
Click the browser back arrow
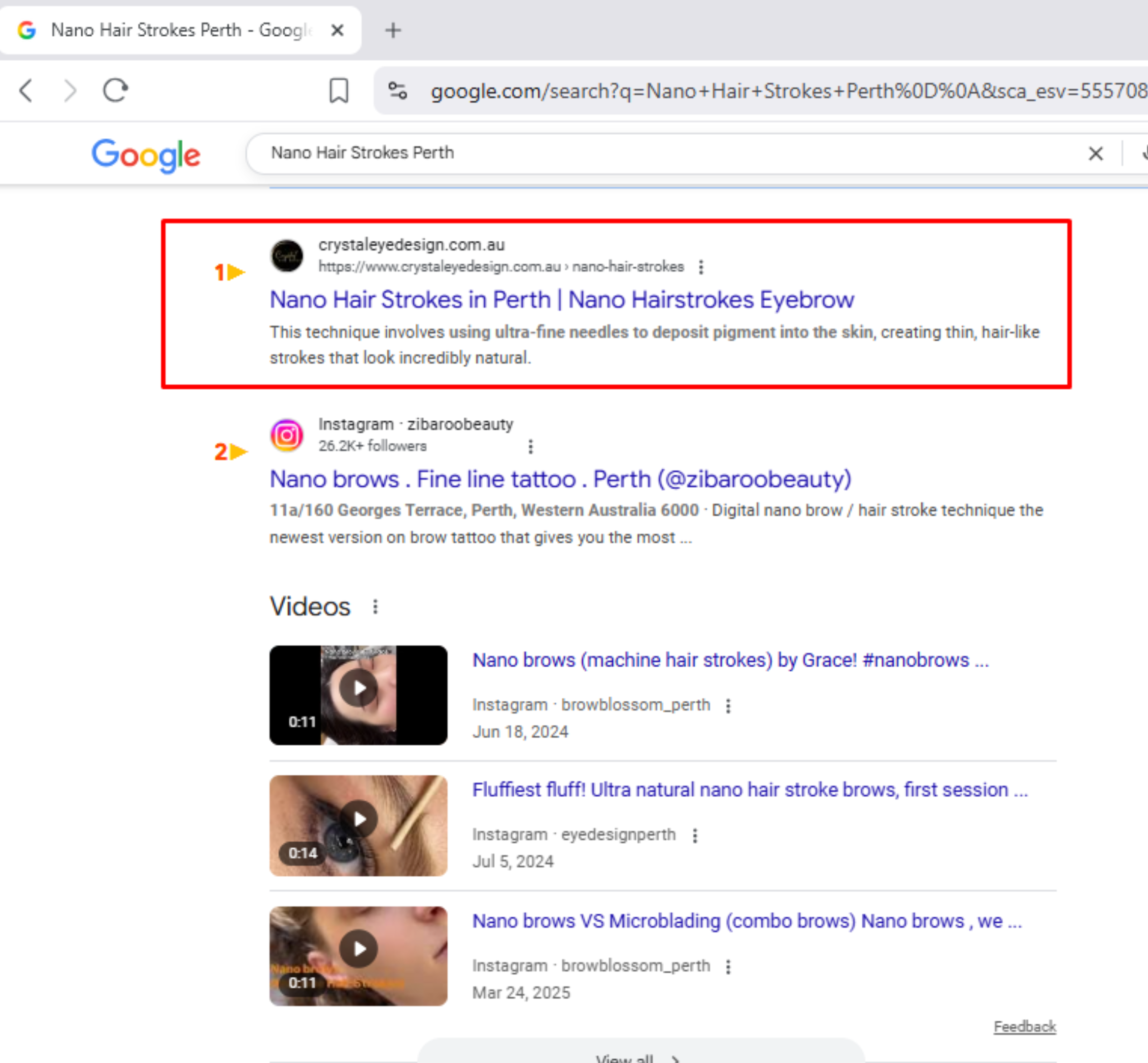point(26,90)
